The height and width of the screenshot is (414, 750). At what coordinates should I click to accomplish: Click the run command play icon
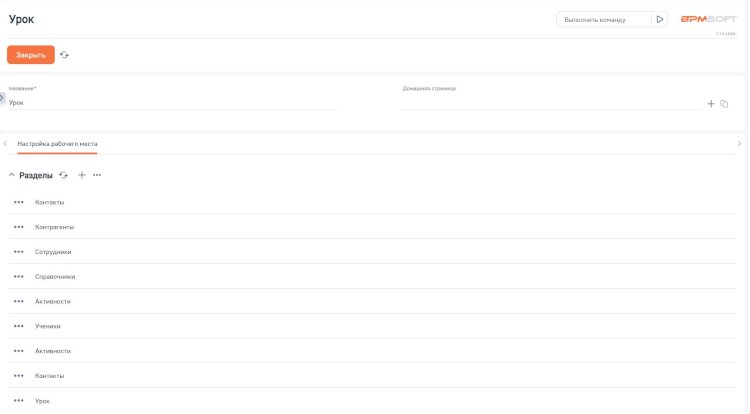pos(659,19)
